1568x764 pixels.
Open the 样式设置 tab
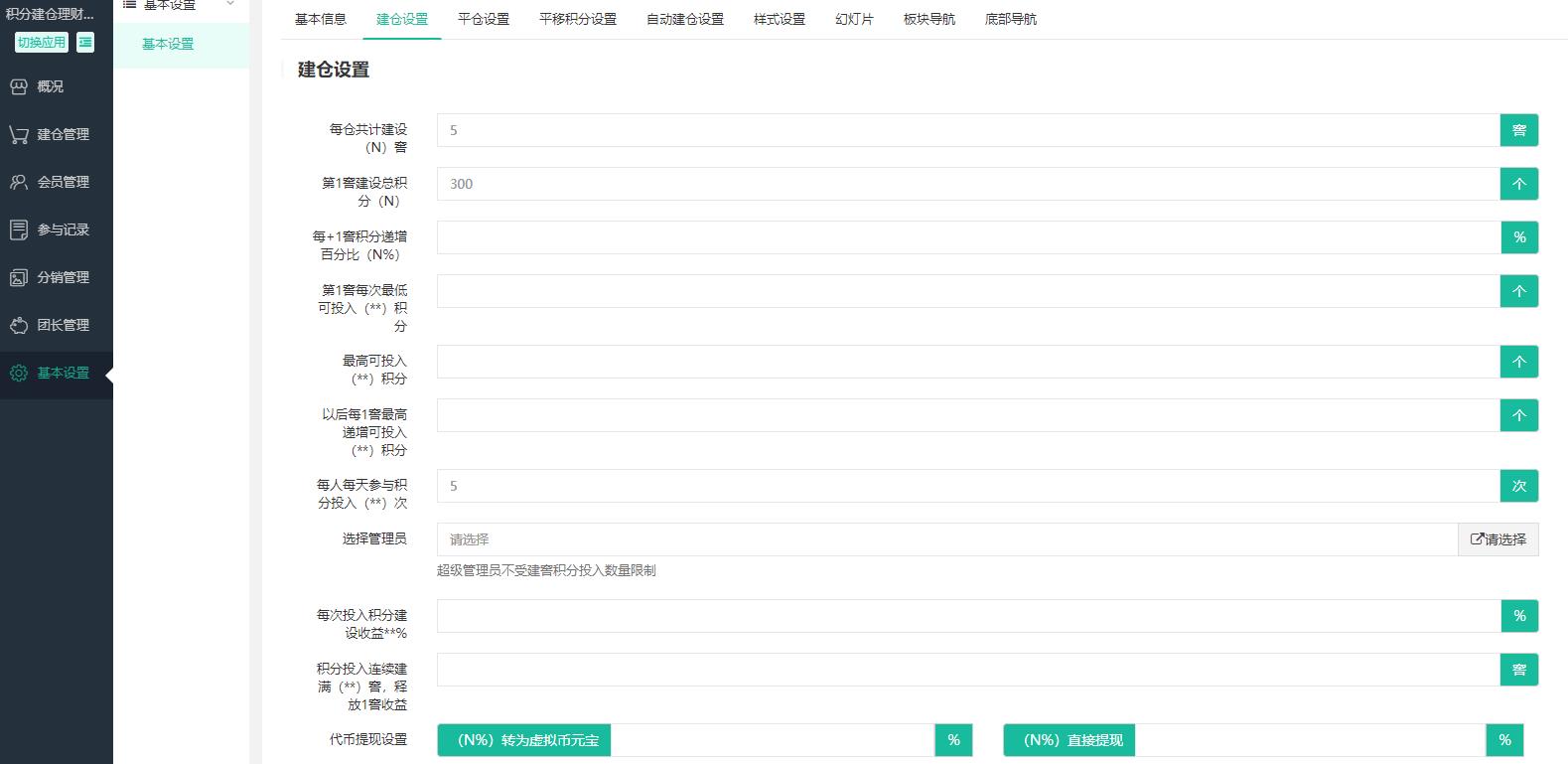tap(780, 19)
